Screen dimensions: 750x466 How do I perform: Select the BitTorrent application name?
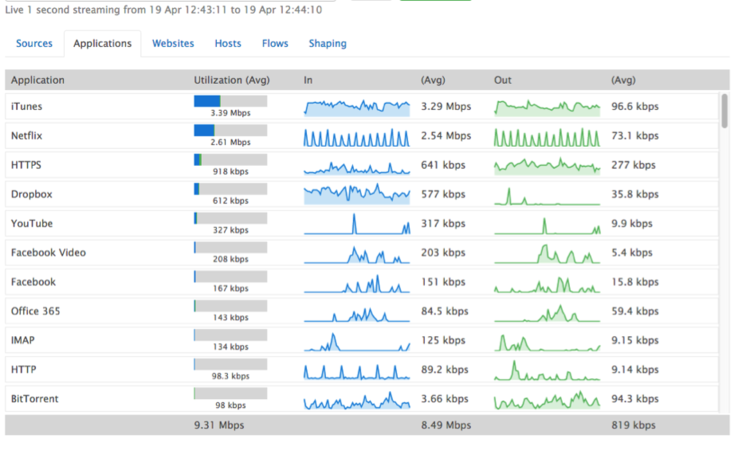tap(35, 399)
